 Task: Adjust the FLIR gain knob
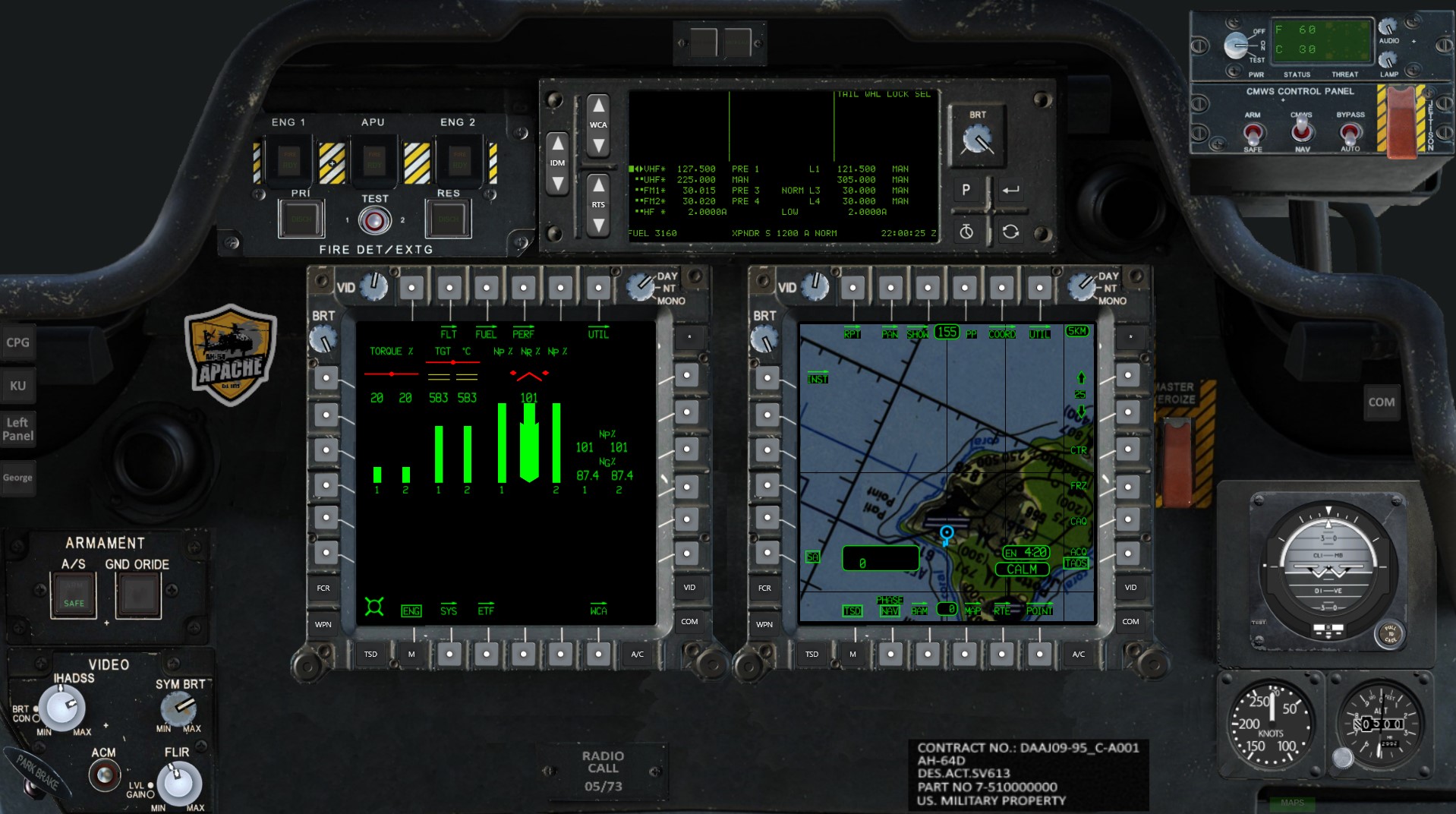point(179,783)
